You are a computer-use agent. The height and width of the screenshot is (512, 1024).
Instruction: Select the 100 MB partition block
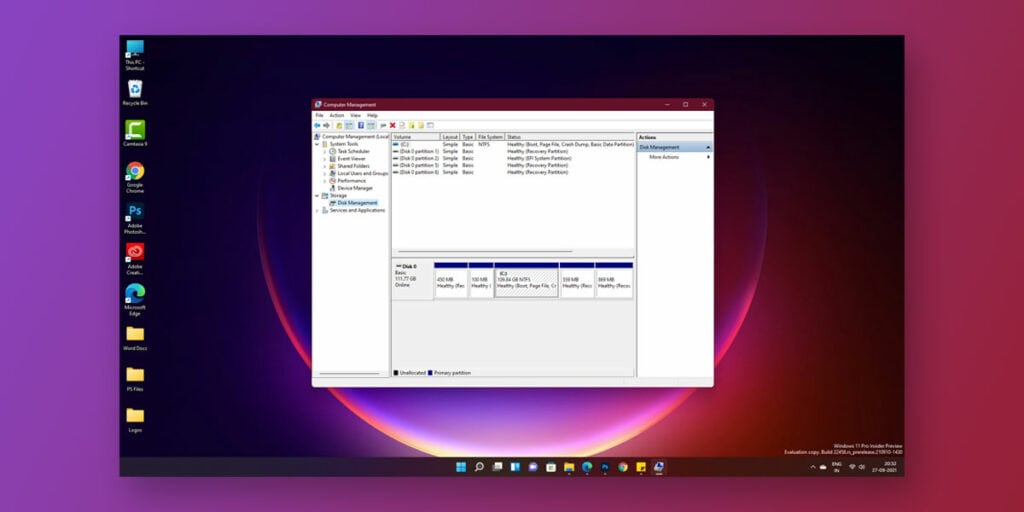481,281
